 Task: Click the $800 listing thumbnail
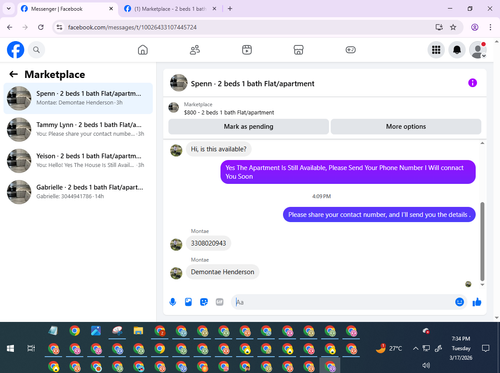(174, 108)
